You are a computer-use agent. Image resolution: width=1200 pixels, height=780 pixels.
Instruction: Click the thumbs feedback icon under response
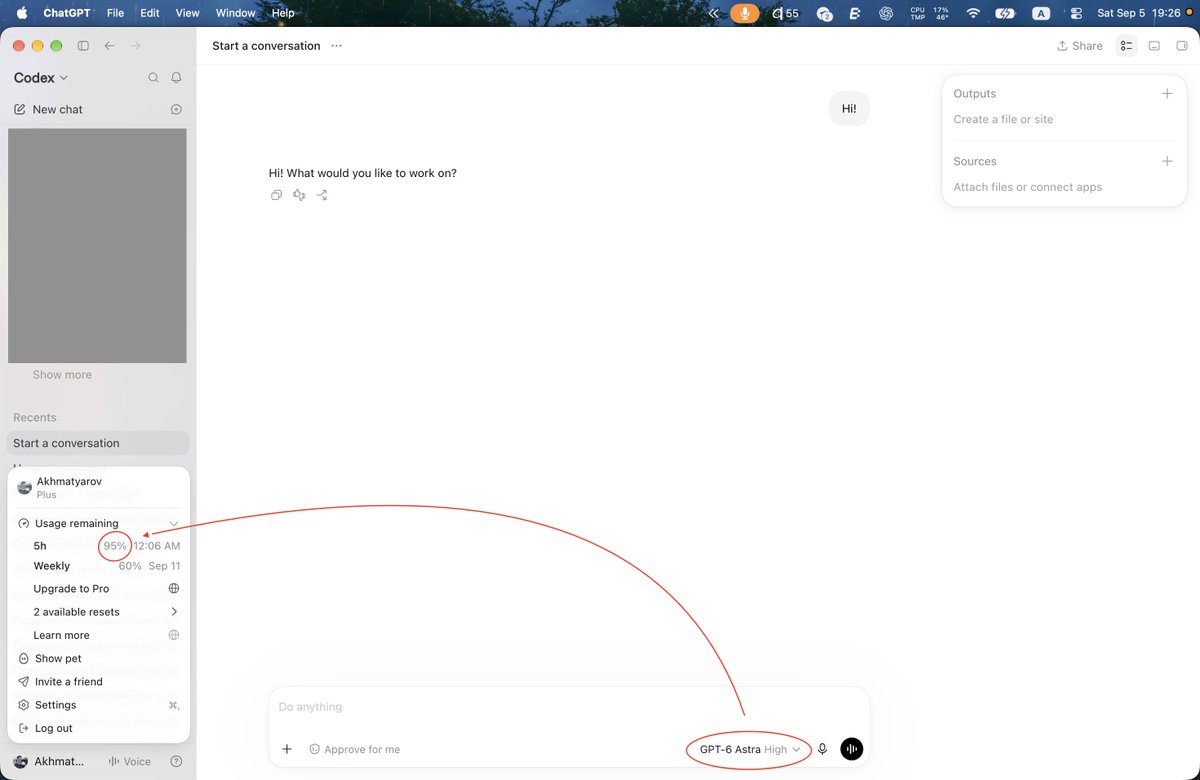(299, 195)
